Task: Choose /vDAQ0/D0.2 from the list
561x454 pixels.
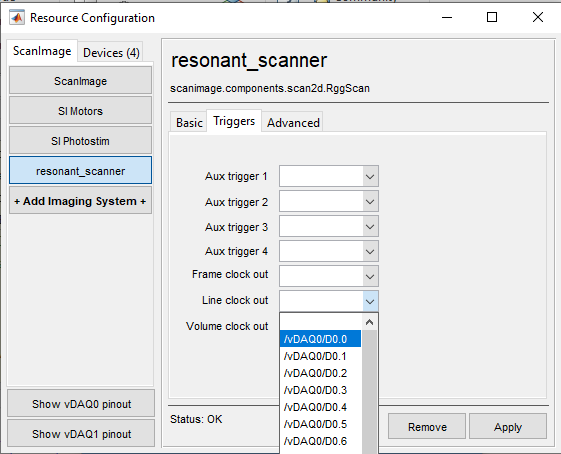Action: tap(320, 373)
